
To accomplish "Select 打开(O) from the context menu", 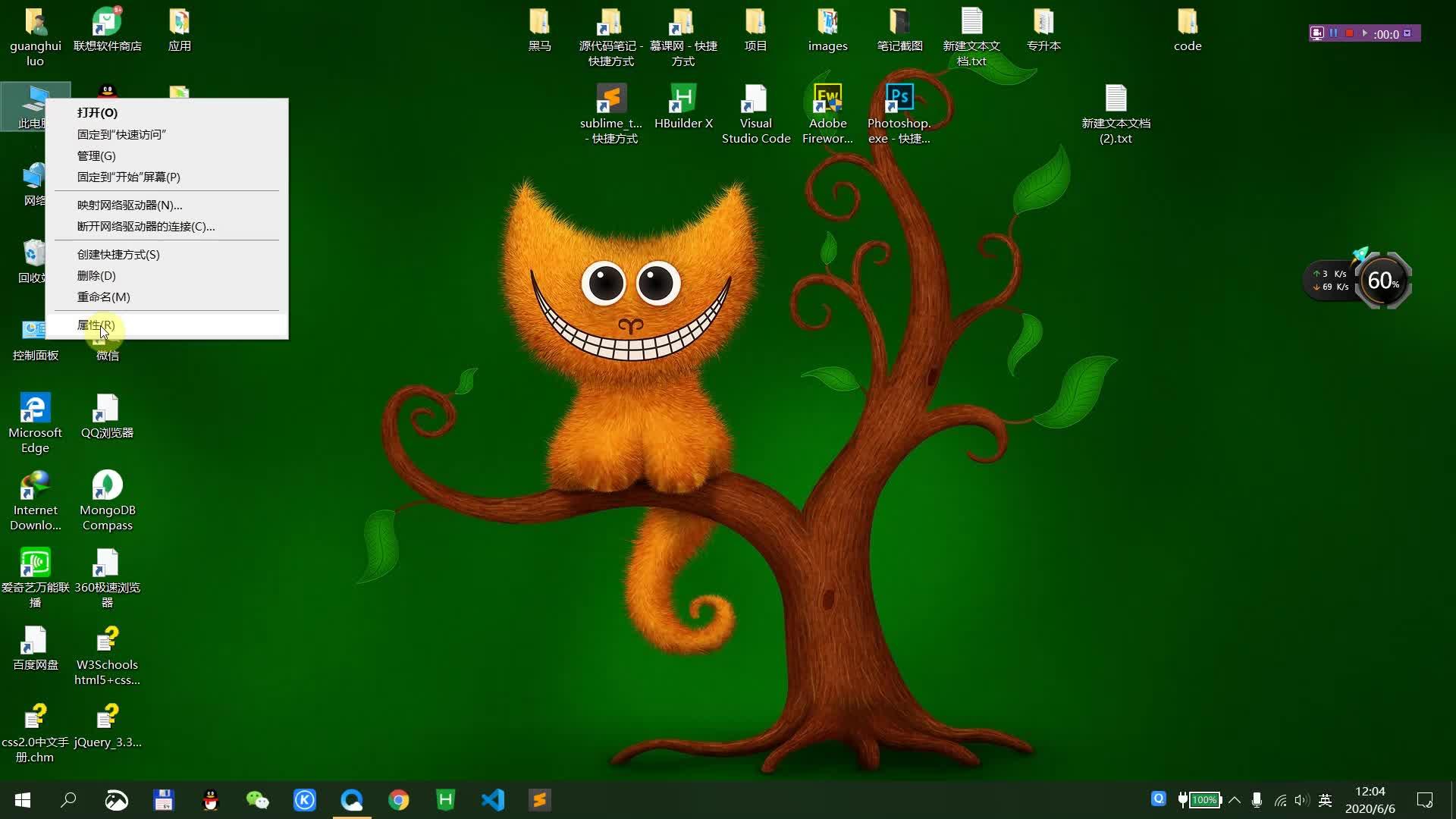I will (167, 113).
